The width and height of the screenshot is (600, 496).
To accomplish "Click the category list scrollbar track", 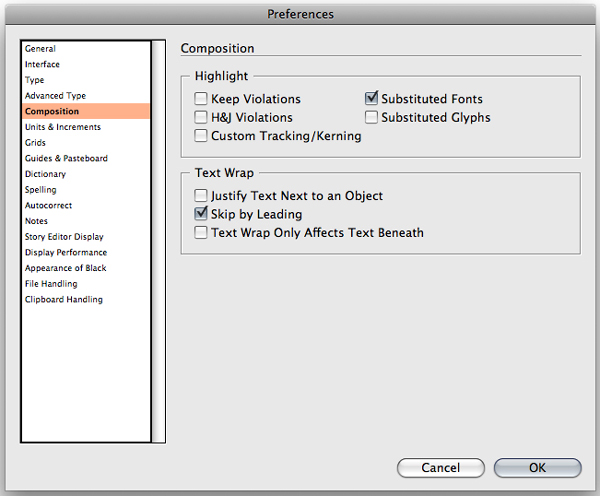I will coord(158,241).
